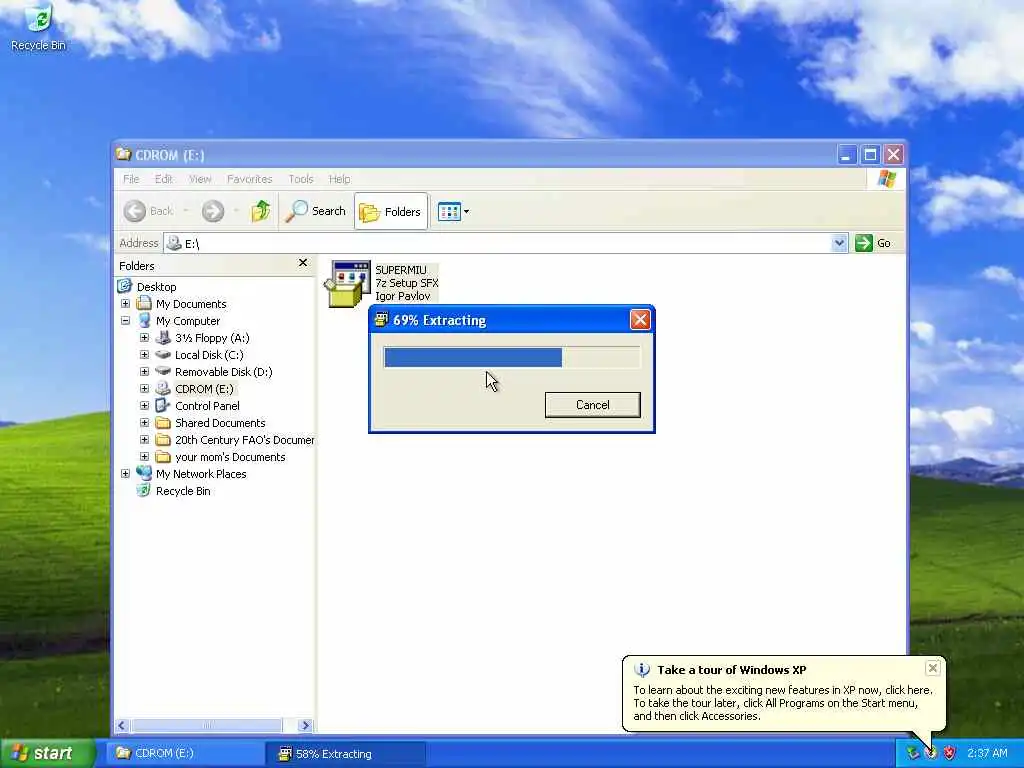This screenshot has height=768, width=1024.
Task: Expand the Control Panel node
Action: pos(144,406)
